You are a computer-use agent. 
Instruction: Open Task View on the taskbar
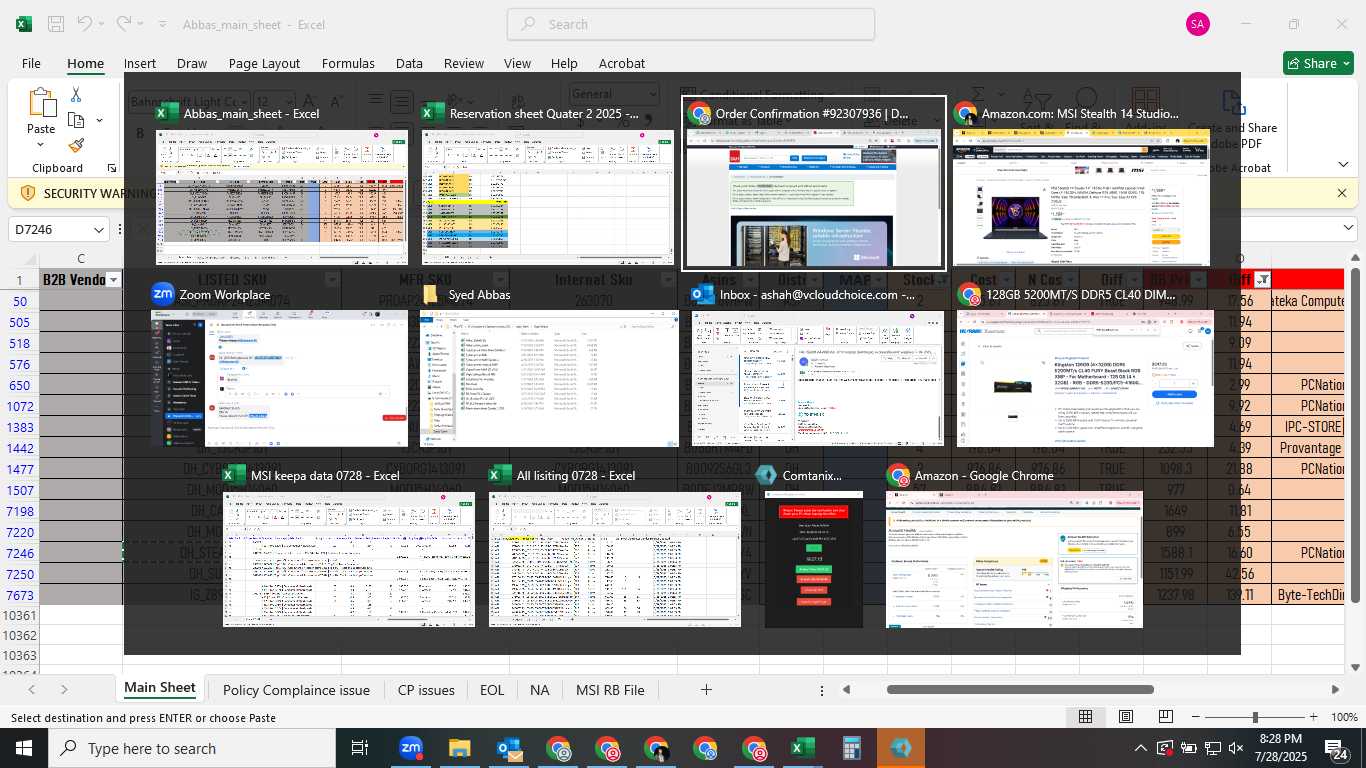360,748
